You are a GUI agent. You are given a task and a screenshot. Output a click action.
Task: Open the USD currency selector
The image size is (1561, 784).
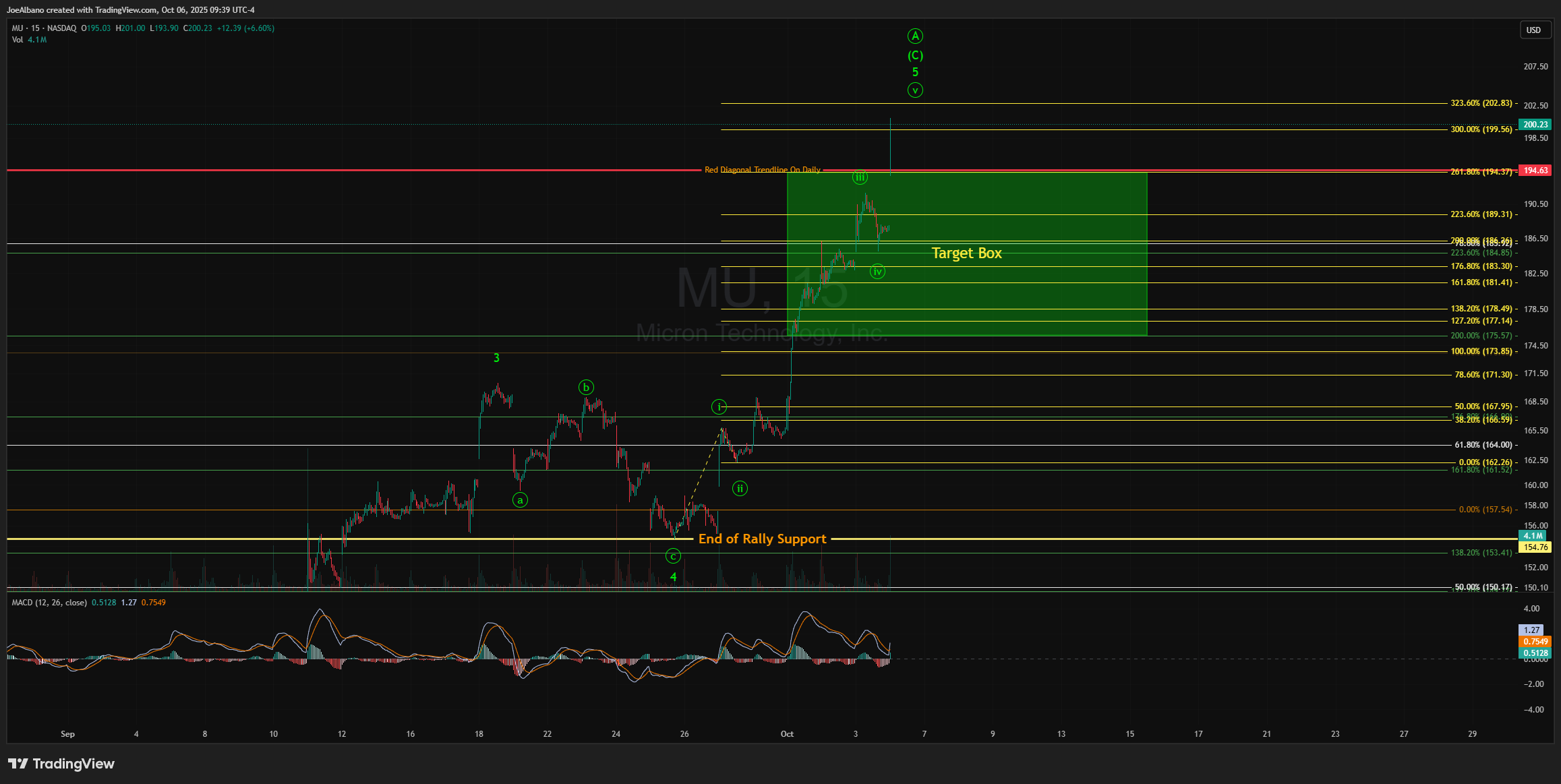click(x=1533, y=30)
